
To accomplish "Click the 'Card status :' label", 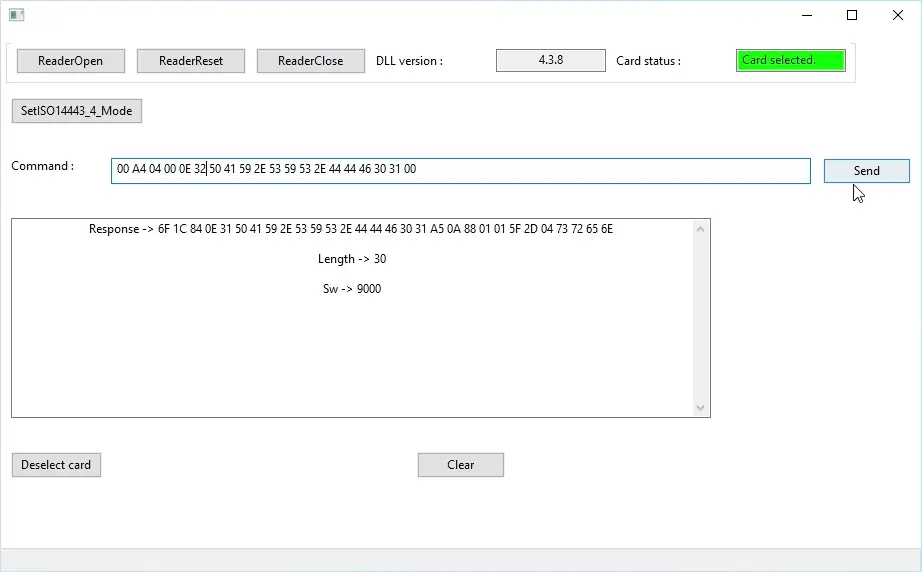I will (x=648, y=61).
